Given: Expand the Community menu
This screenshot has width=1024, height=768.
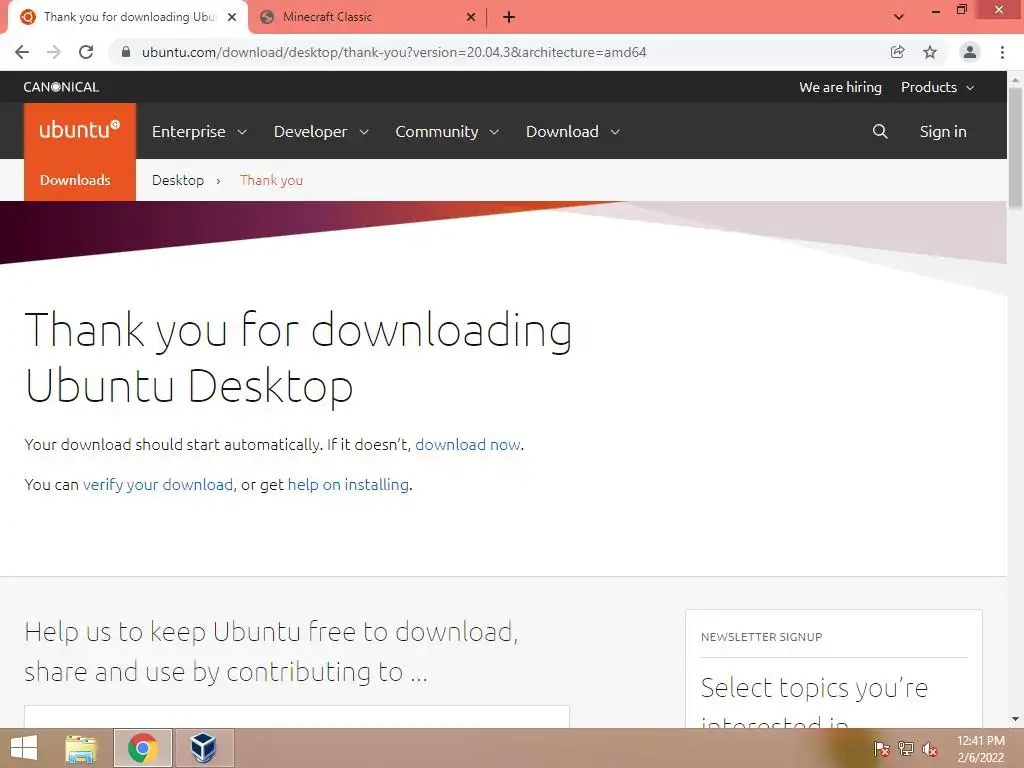Looking at the screenshot, I should click(447, 131).
